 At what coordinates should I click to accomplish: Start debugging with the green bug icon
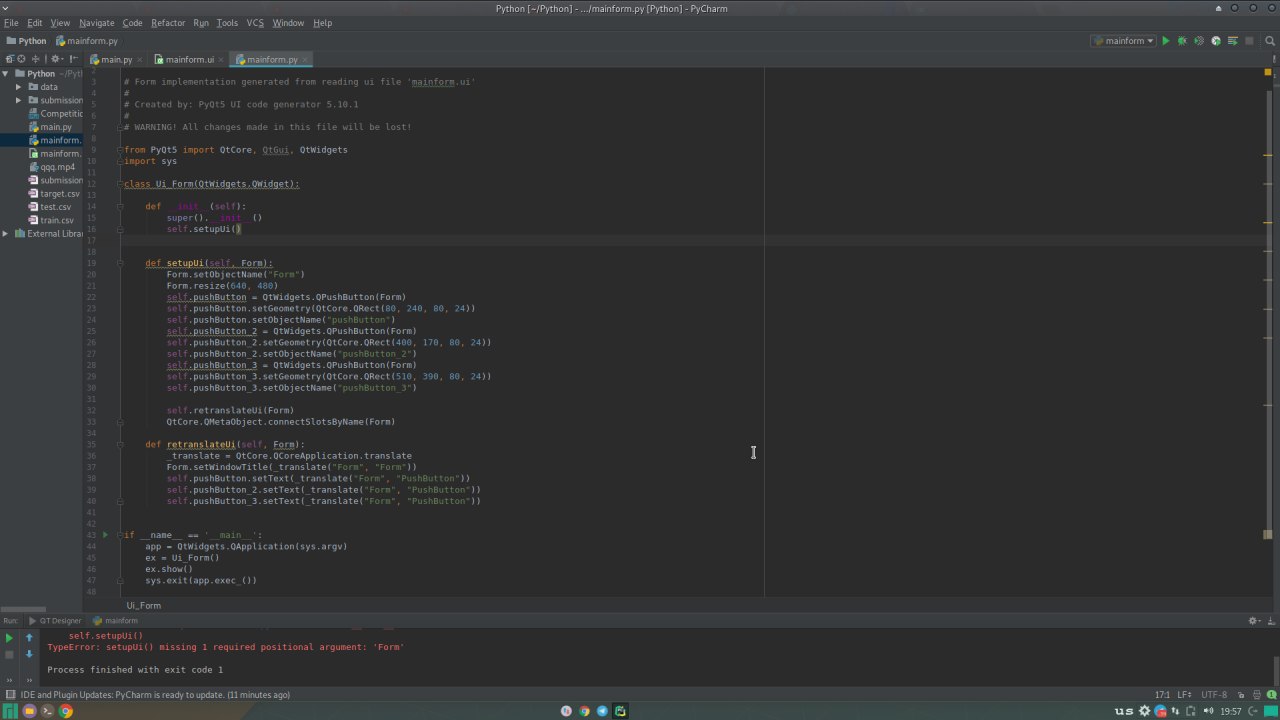1182,41
